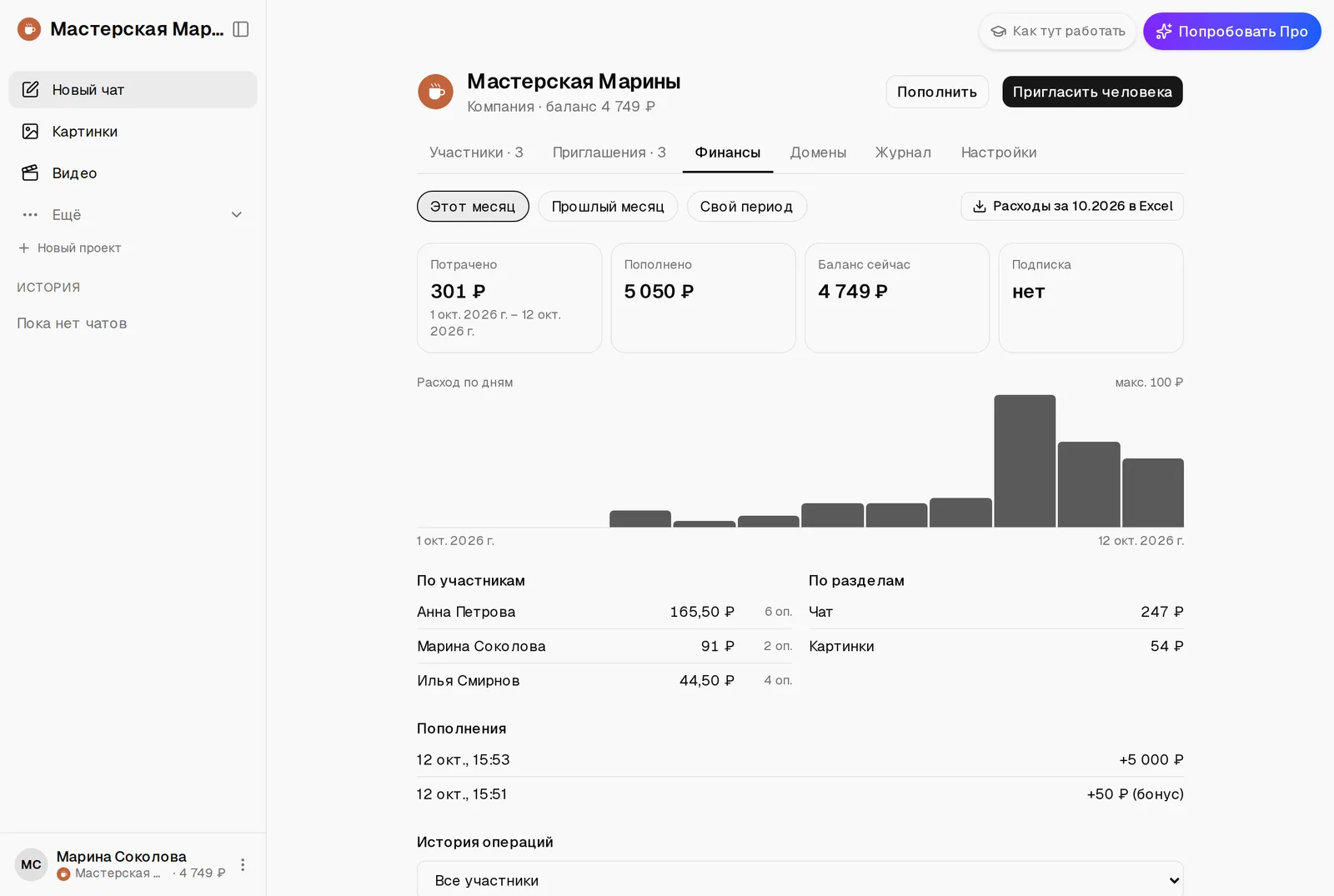The height and width of the screenshot is (896, 1334).
Task: Click the +50 ₽ (бонус) top-up entry
Action: tap(800, 793)
